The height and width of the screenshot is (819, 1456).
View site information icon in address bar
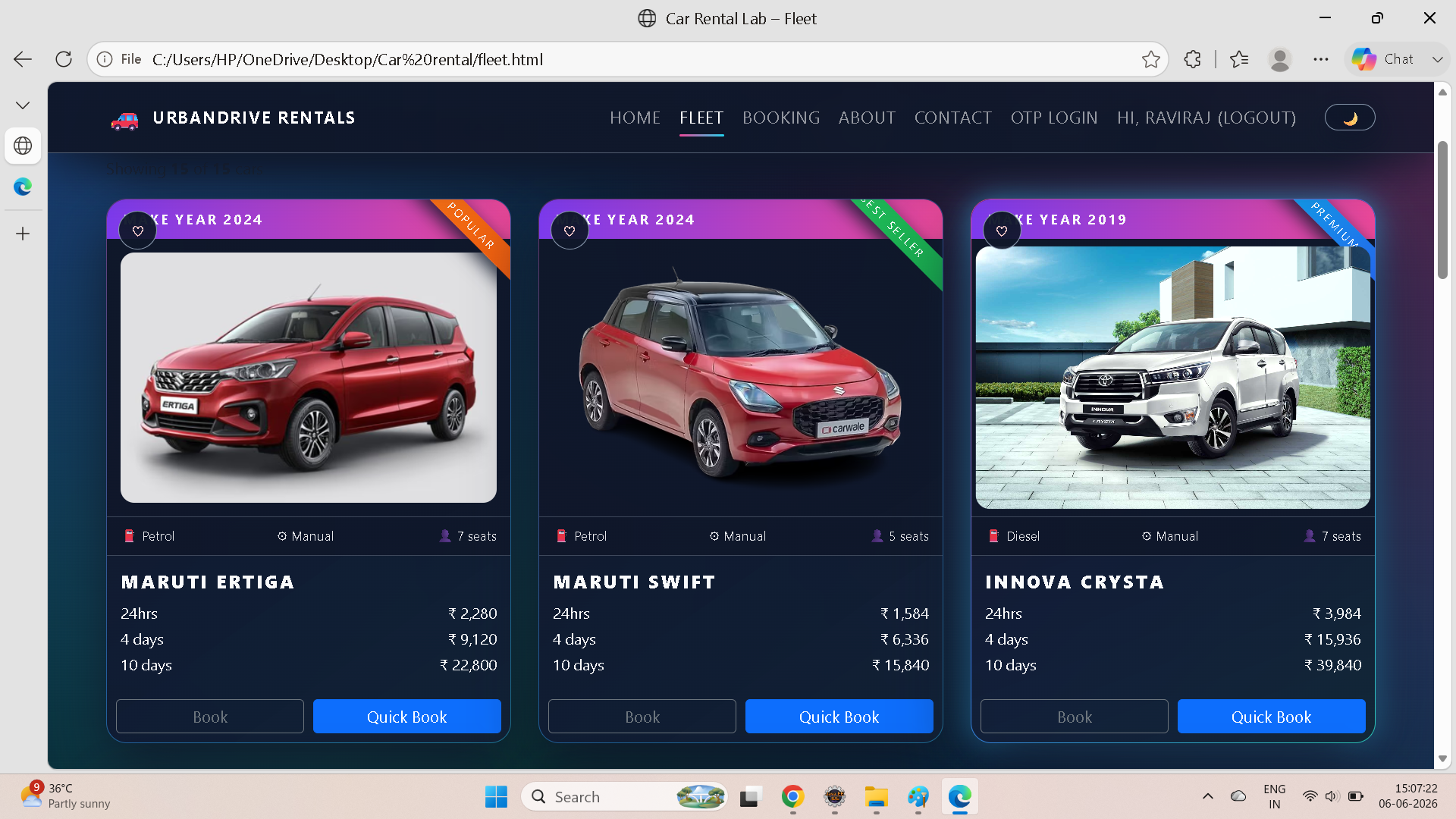[x=105, y=59]
